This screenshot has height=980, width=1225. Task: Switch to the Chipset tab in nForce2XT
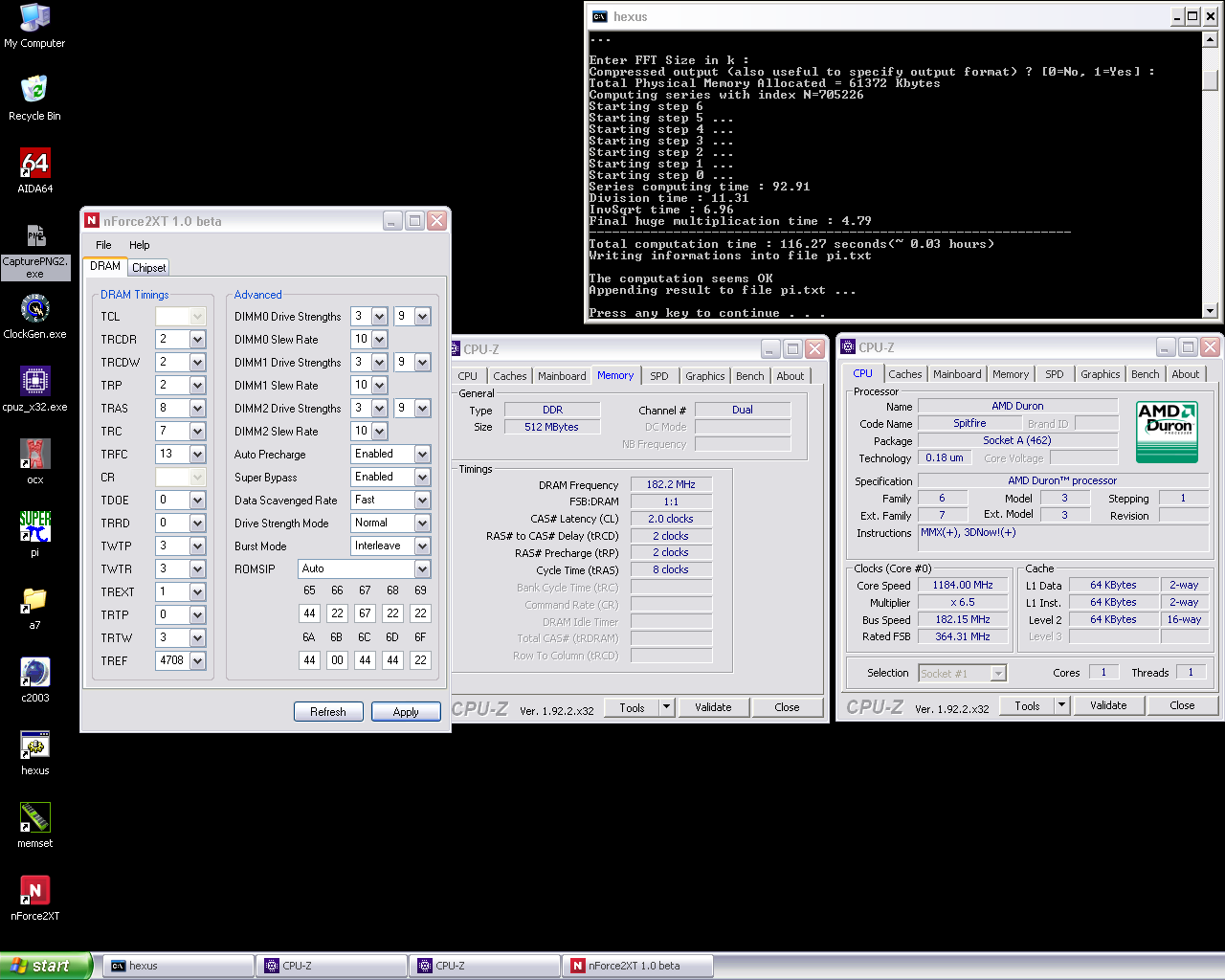point(148,268)
